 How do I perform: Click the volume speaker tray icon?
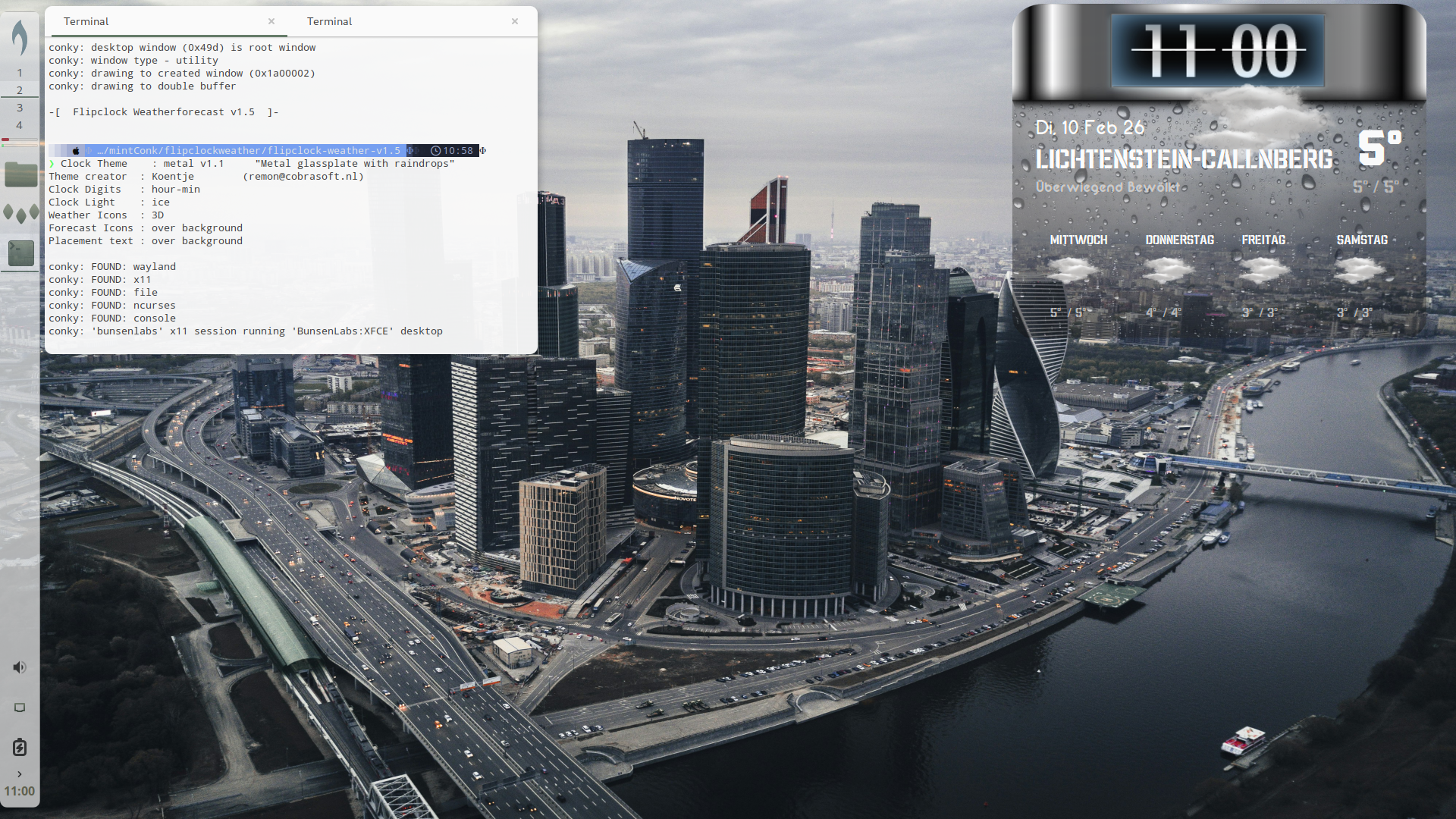tap(20, 667)
